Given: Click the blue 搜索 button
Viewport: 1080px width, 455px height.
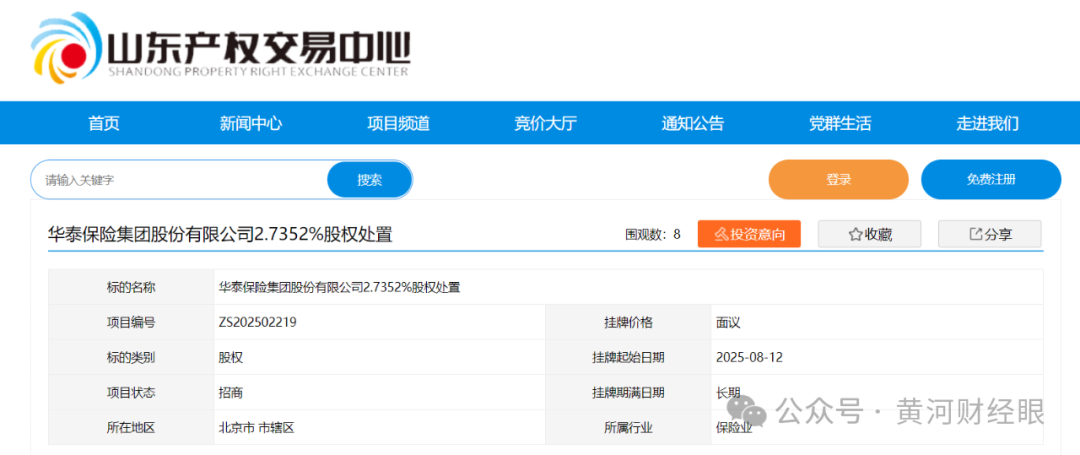Looking at the screenshot, I should point(369,180).
